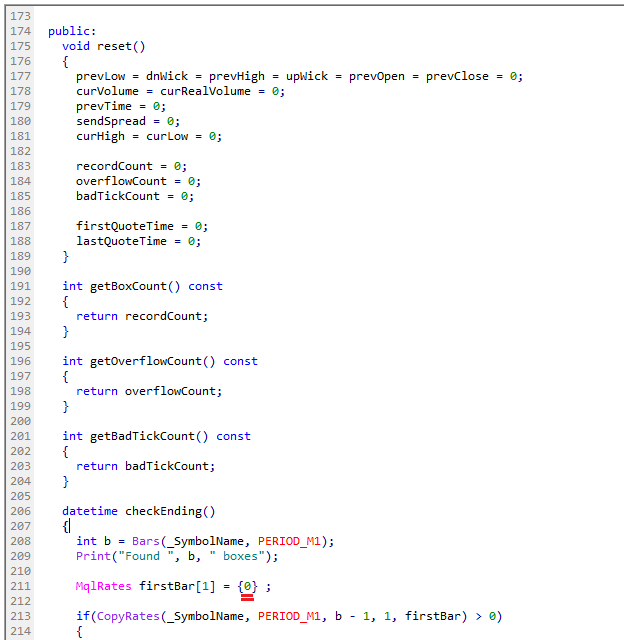Click the 'return recordCount;' statement
Viewport: 624px width, 640px height.
142,316
